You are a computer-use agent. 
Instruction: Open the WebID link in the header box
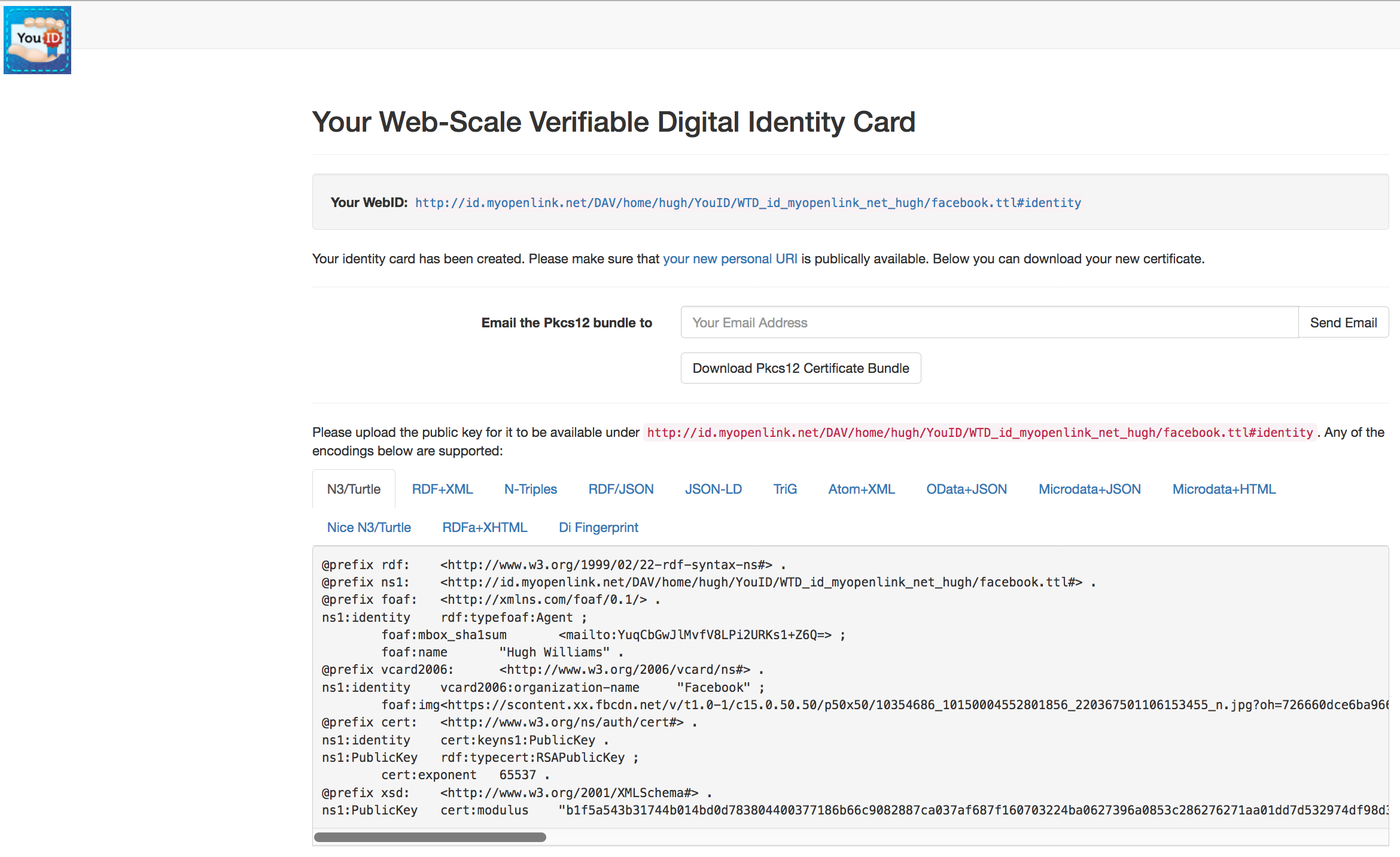(748, 203)
